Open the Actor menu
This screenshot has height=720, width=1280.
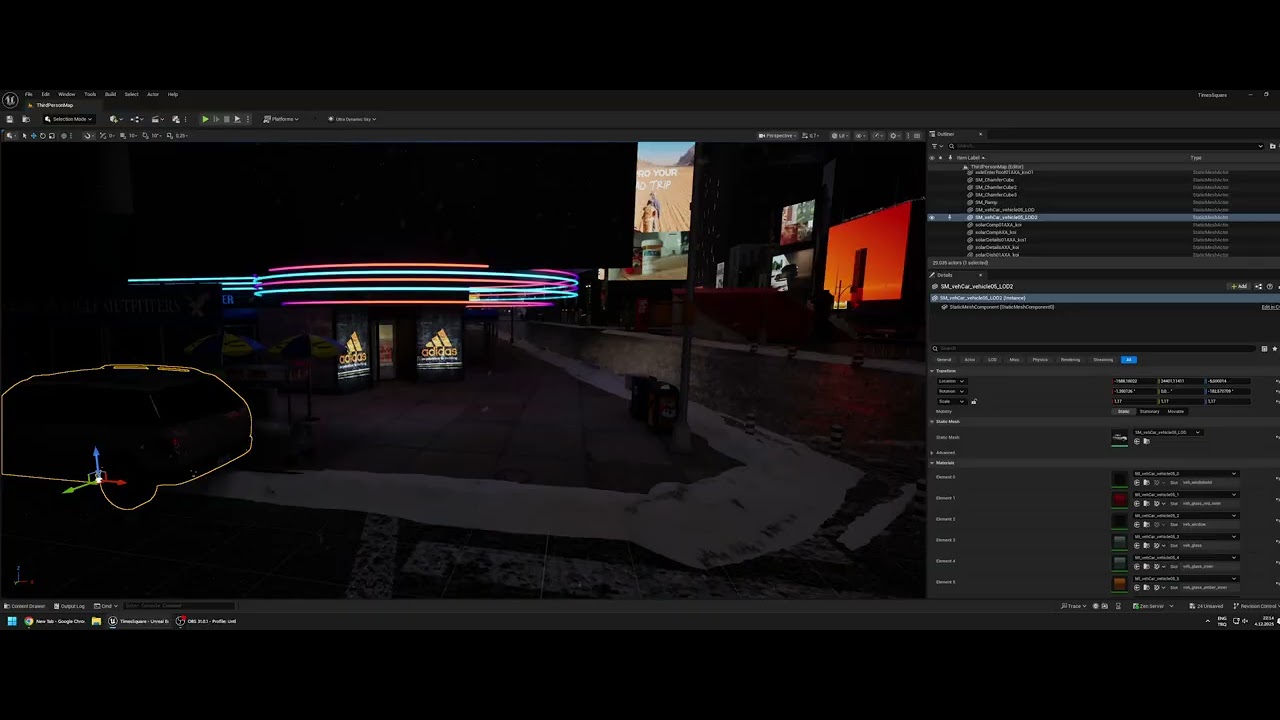(153, 94)
